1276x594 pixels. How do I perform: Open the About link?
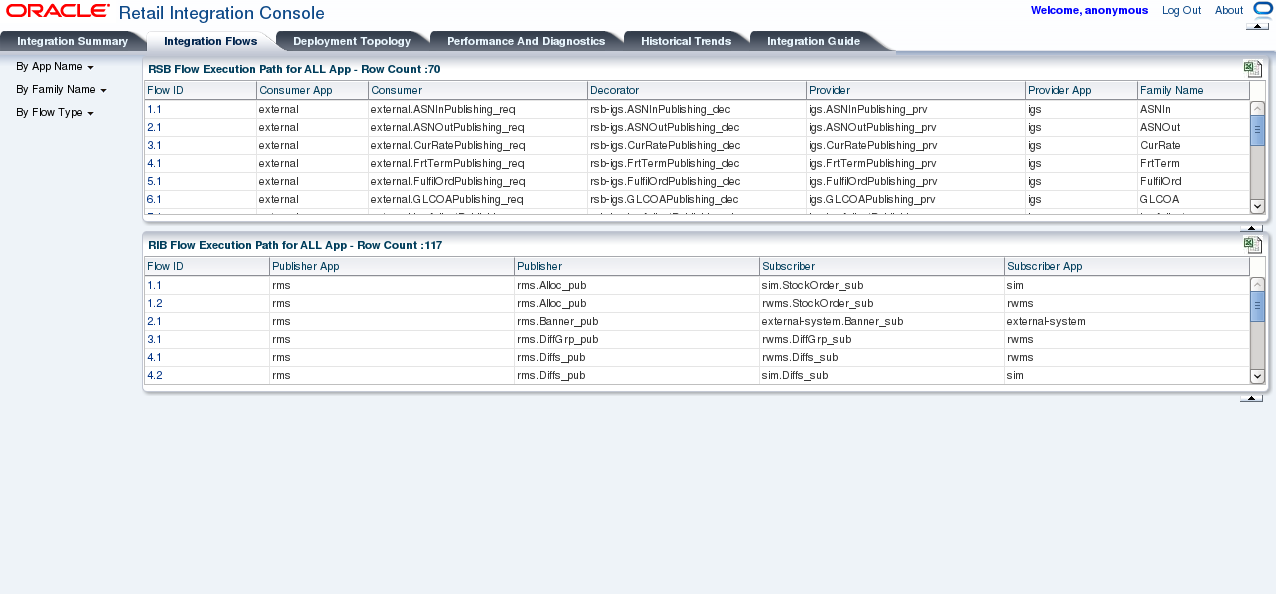(1229, 10)
